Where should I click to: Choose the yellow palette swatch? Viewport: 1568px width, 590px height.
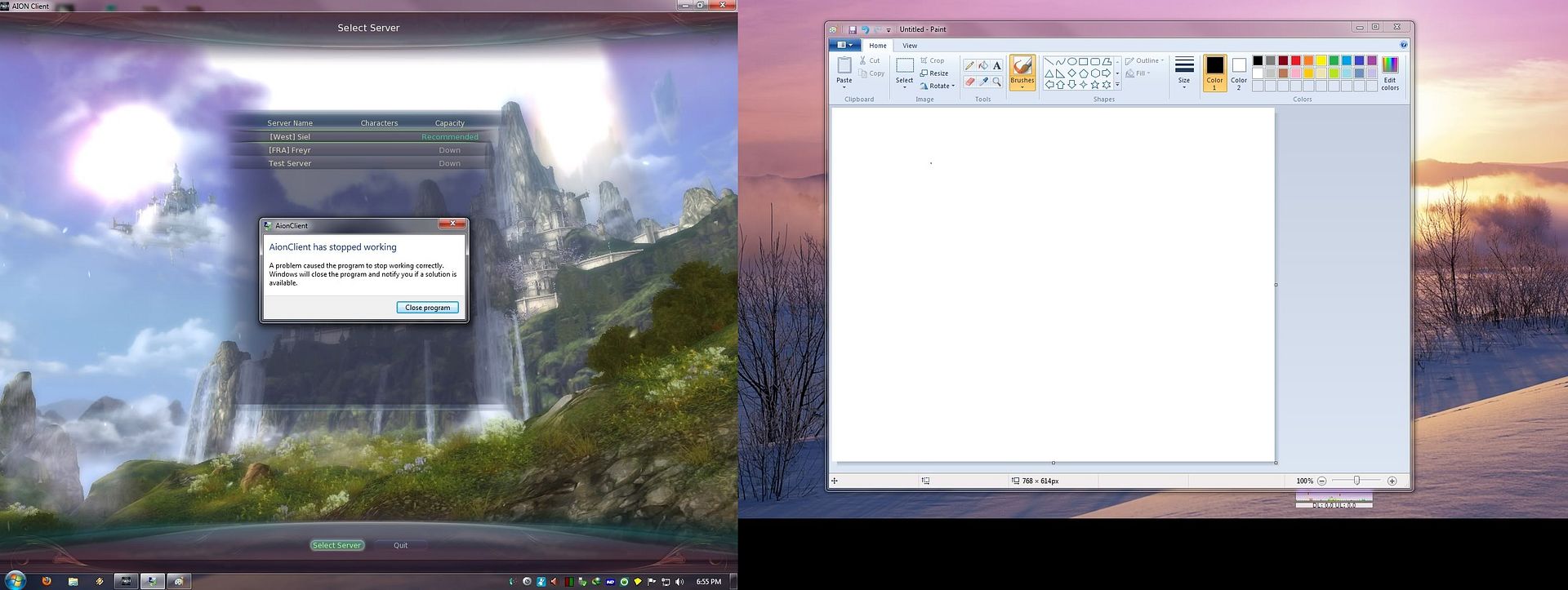click(1321, 60)
